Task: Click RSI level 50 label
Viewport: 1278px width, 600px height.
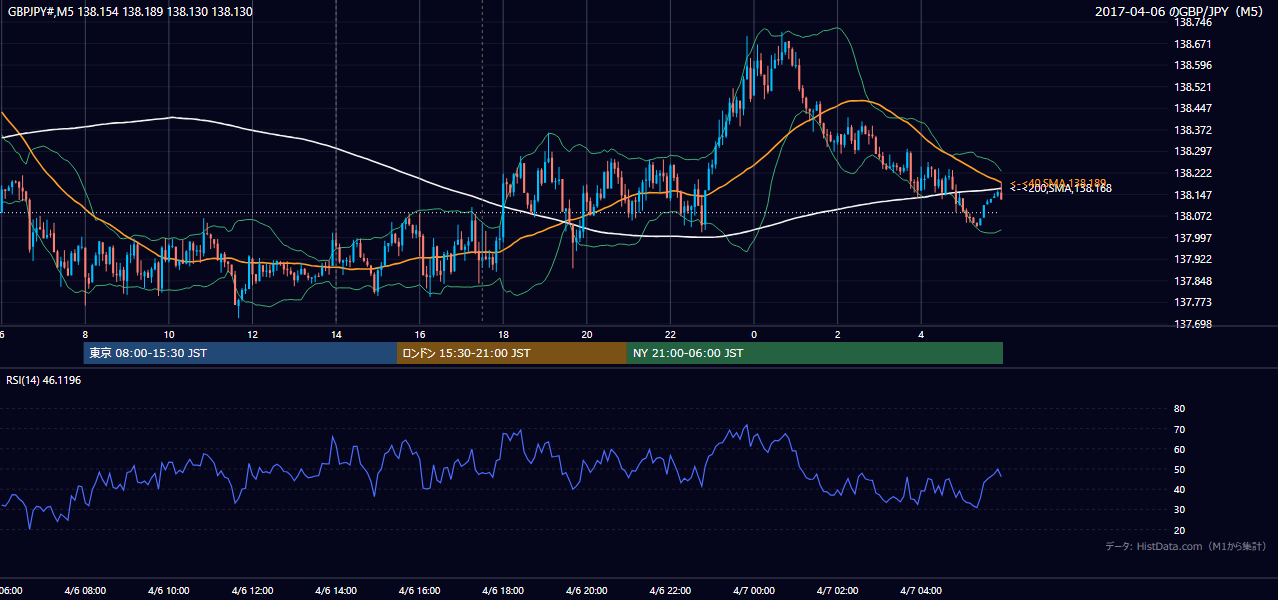Action: 1180,470
